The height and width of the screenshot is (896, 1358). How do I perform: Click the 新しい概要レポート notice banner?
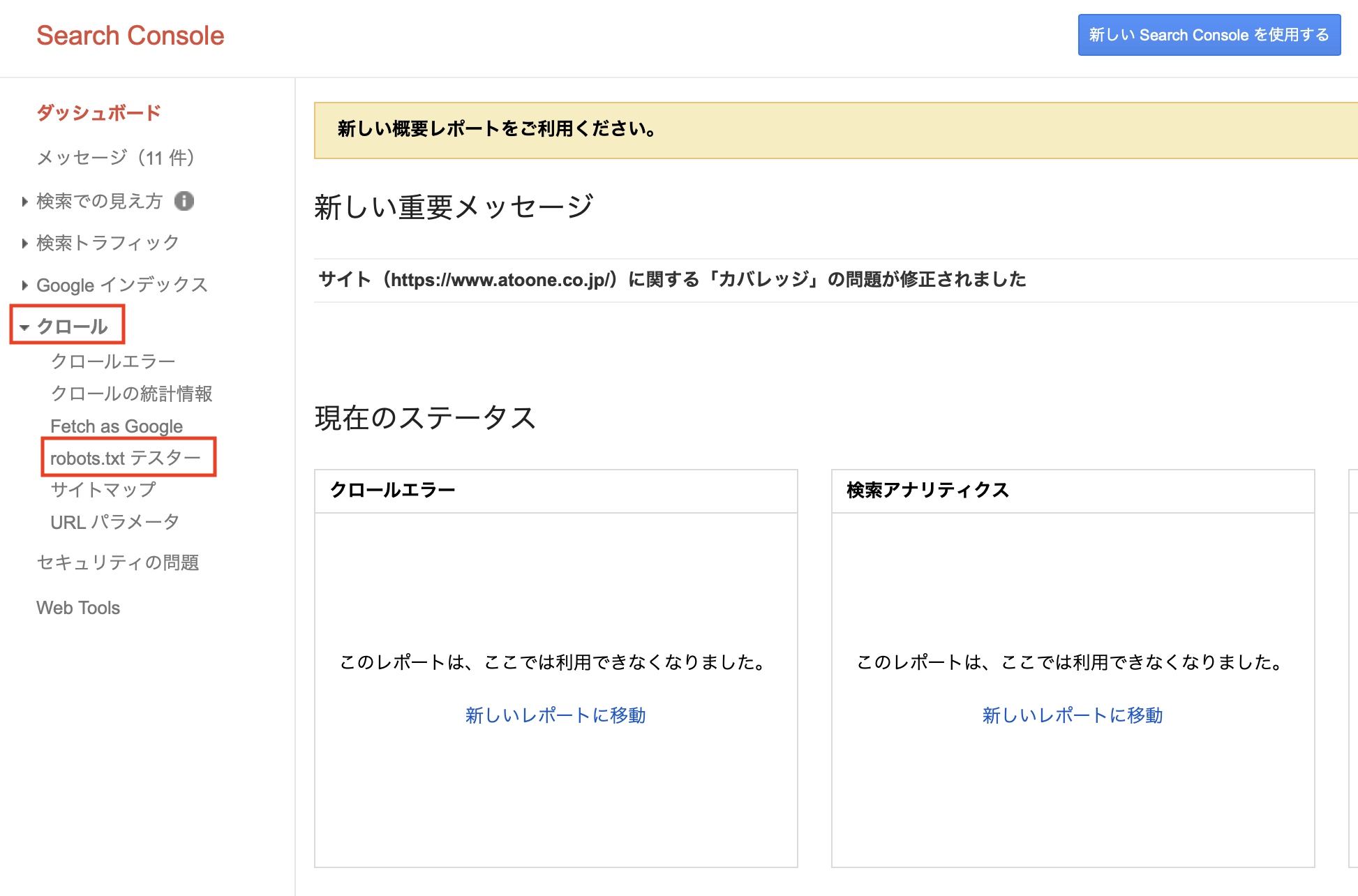[x=836, y=130]
